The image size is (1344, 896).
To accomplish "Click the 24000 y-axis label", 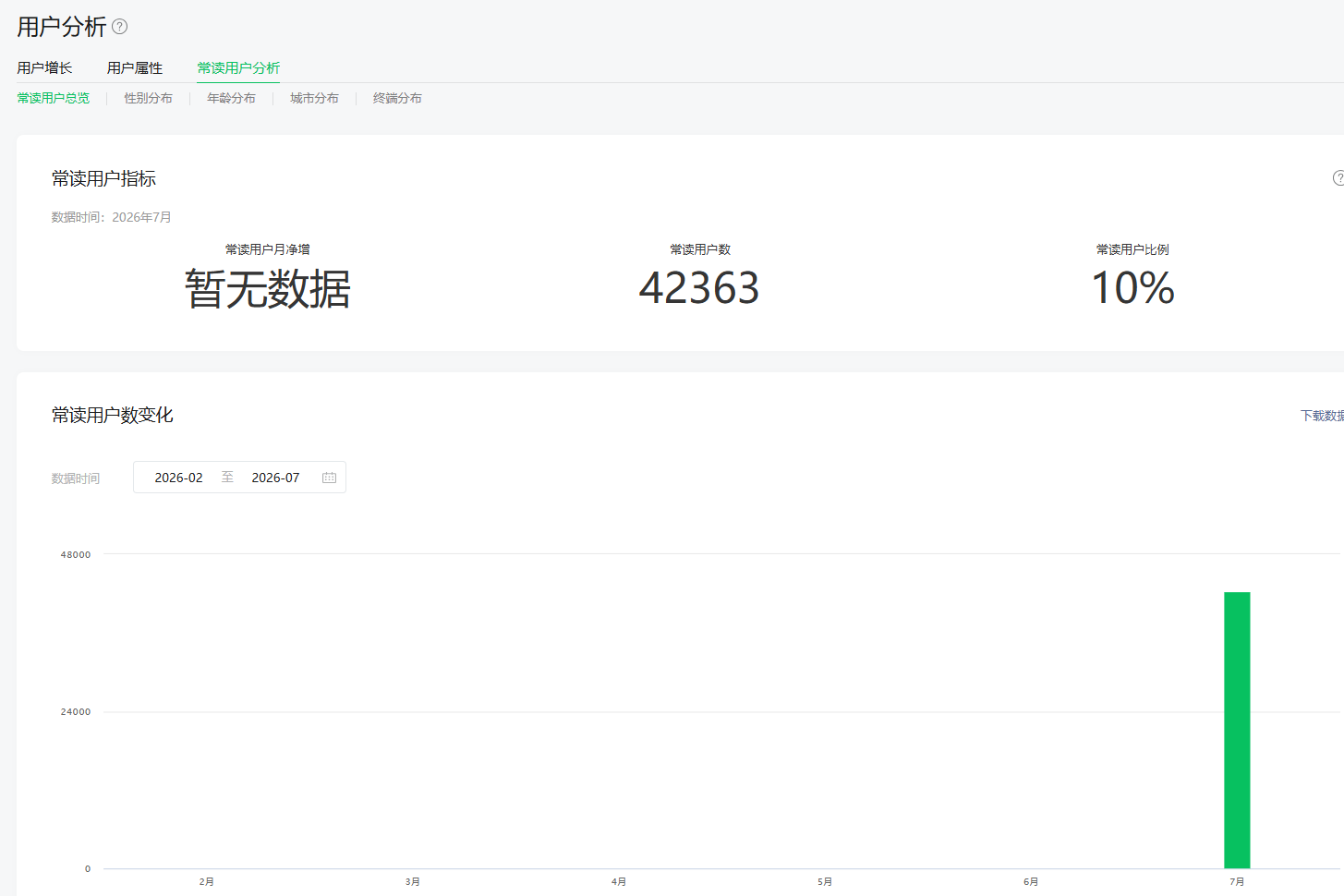I will (76, 712).
